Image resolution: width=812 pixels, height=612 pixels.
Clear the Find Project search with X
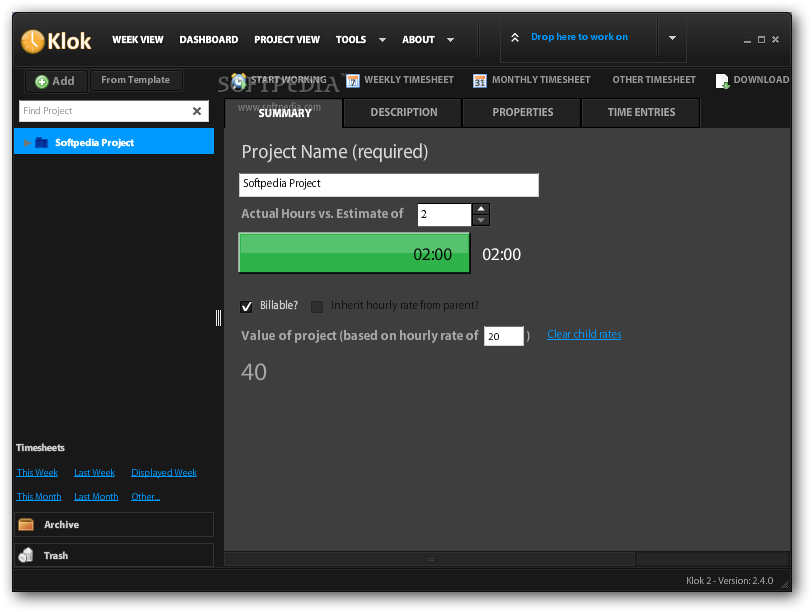[197, 111]
